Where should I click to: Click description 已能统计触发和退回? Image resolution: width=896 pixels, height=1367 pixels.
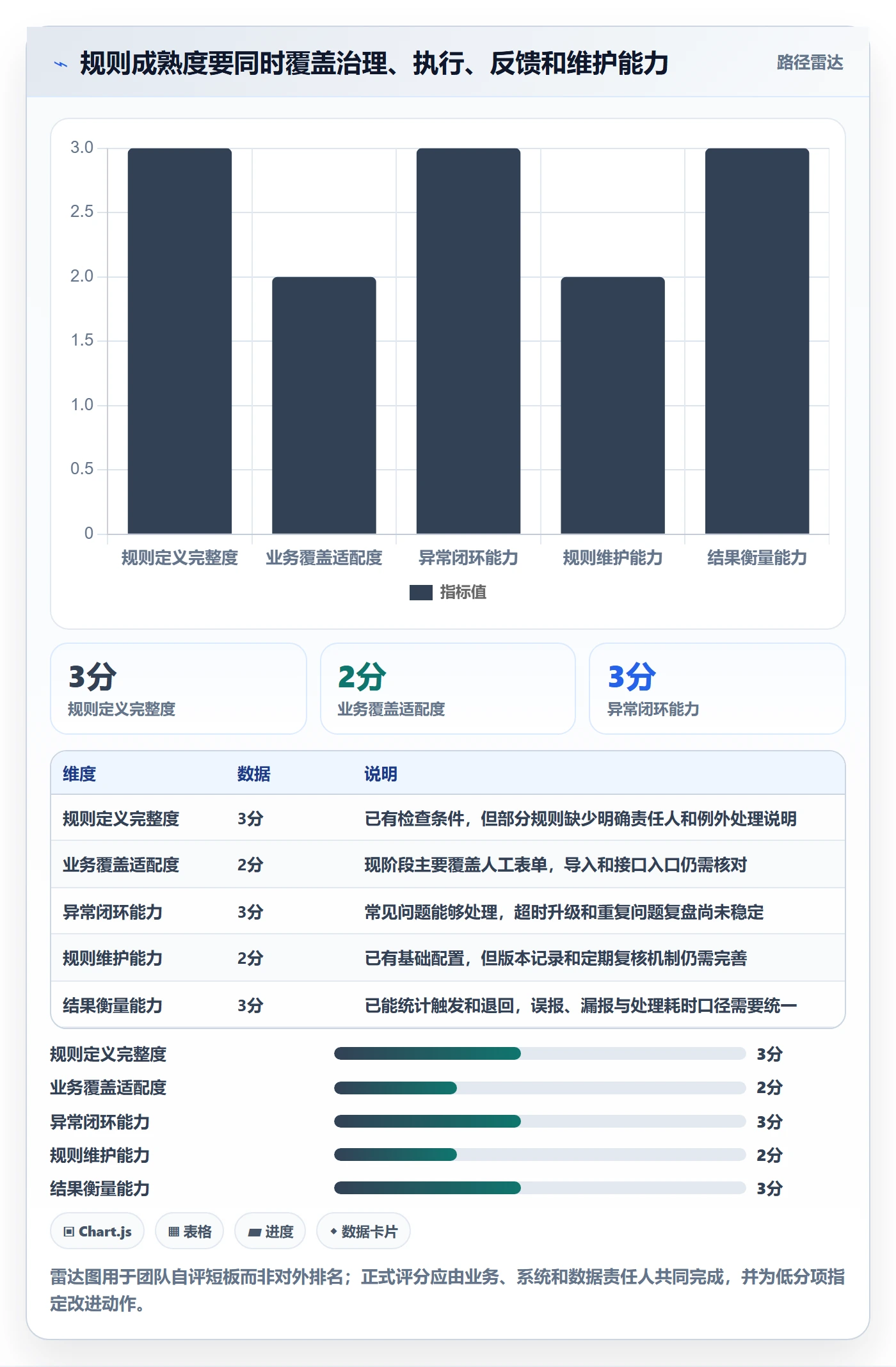point(580,1005)
